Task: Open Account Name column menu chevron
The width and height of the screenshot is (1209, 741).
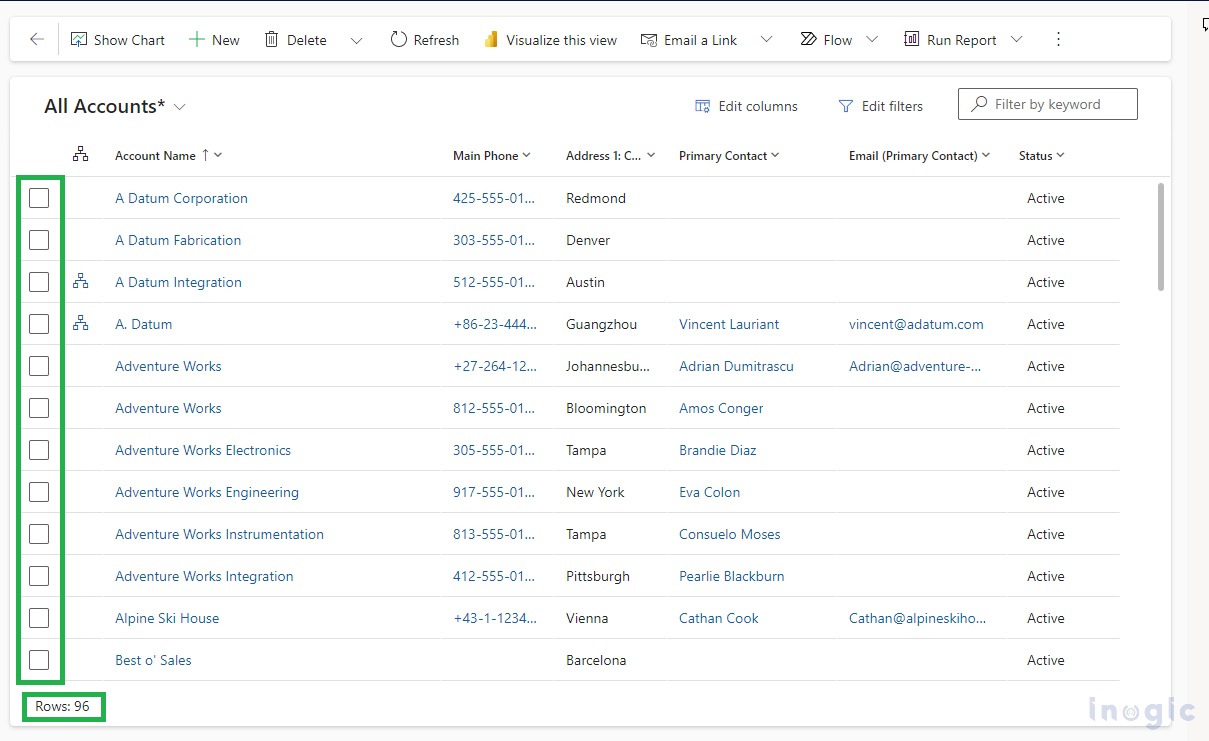Action: pos(218,155)
